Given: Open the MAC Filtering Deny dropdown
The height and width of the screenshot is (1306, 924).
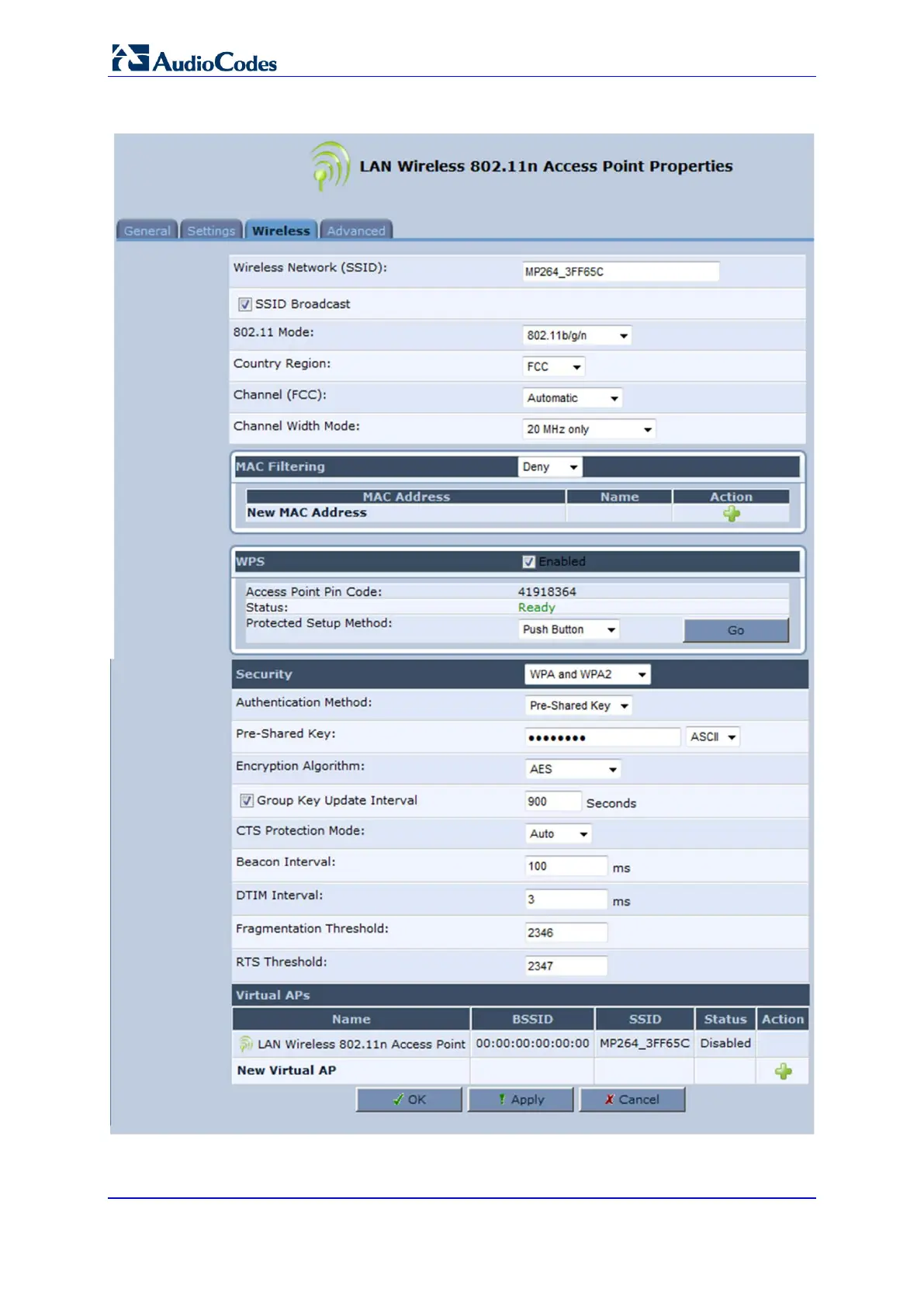Looking at the screenshot, I should point(550,467).
